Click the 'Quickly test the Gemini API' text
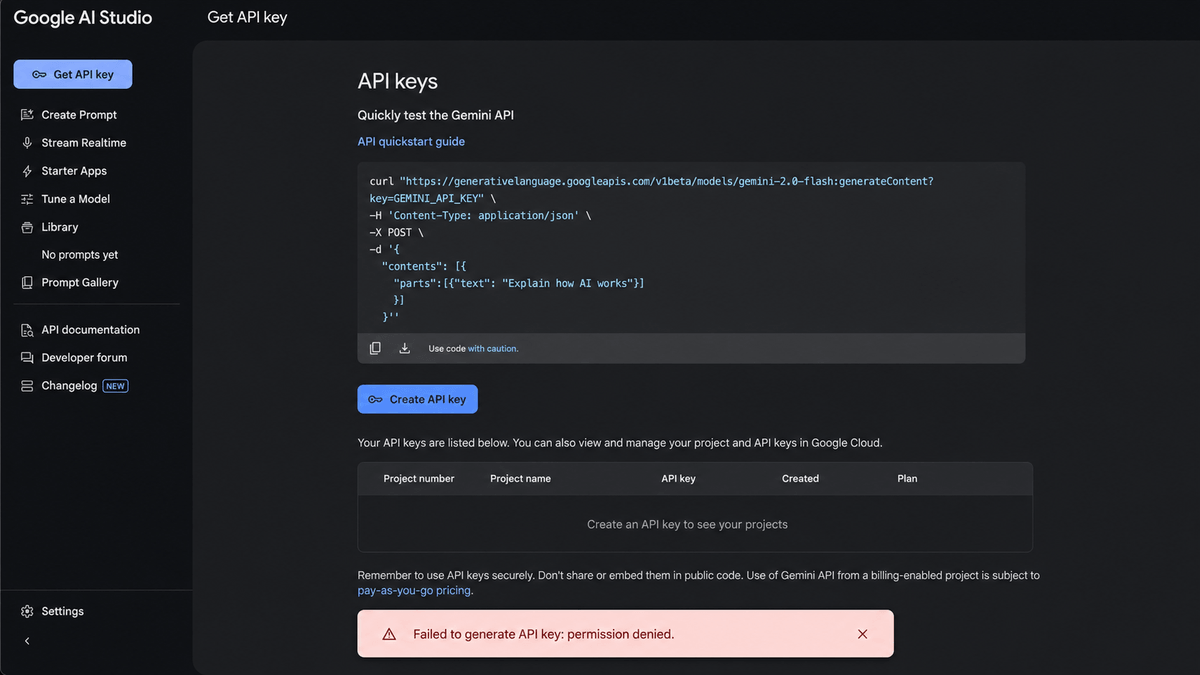This screenshot has height=675, width=1200. tap(436, 115)
